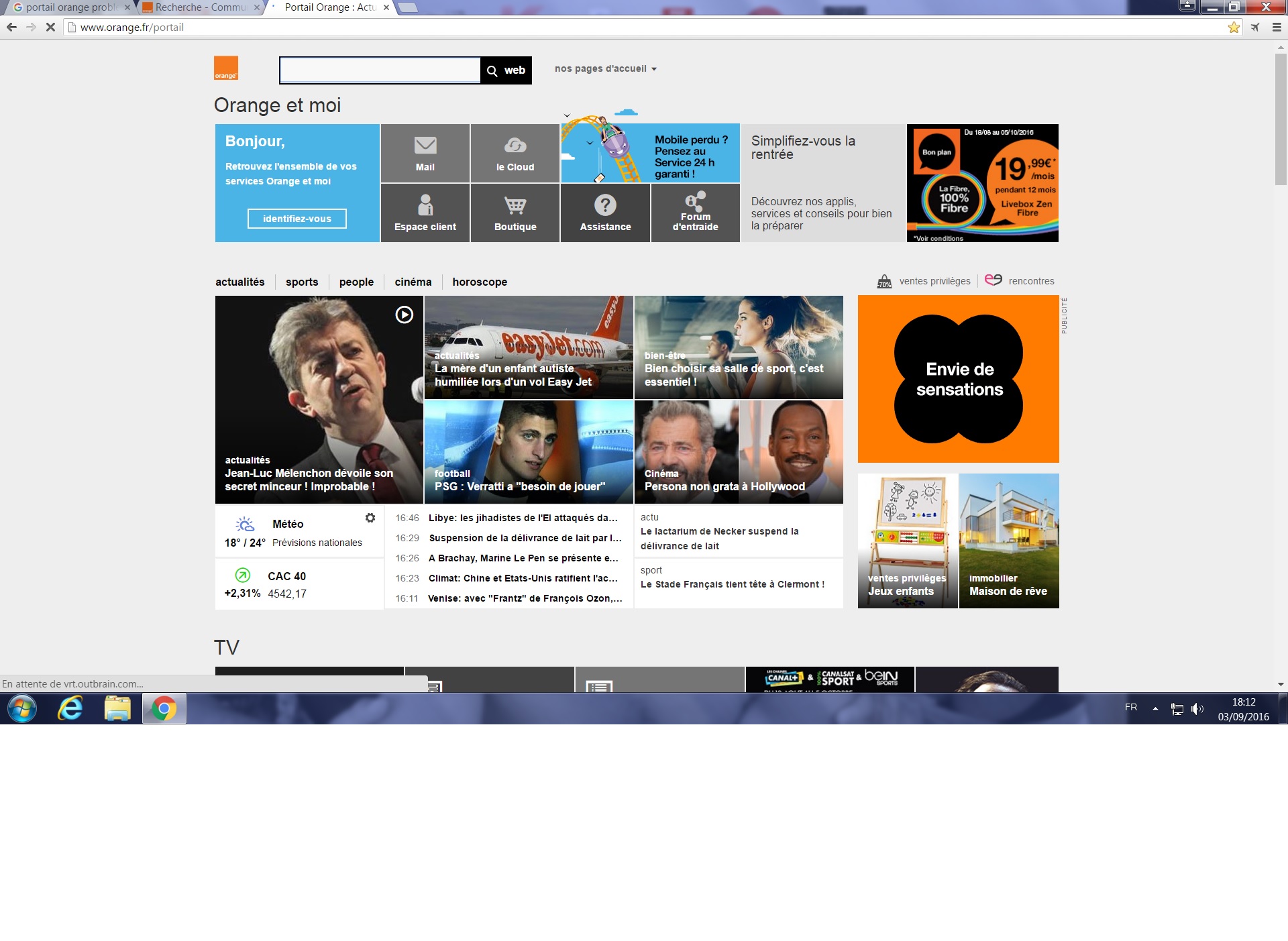The height and width of the screenshot is (941, 1288).
Task: Select the horoscope tab
Action: tap(480, 282)
